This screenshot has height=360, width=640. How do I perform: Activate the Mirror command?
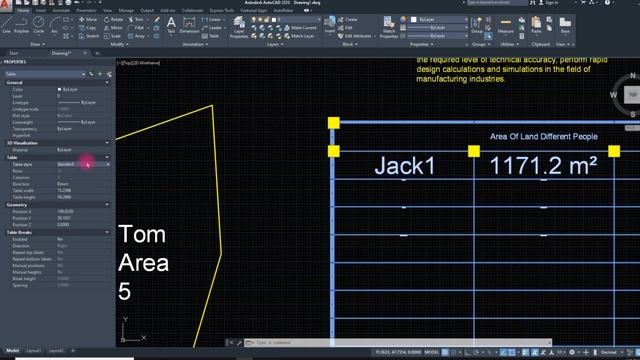pyautogui.click(x=113, y=28)
